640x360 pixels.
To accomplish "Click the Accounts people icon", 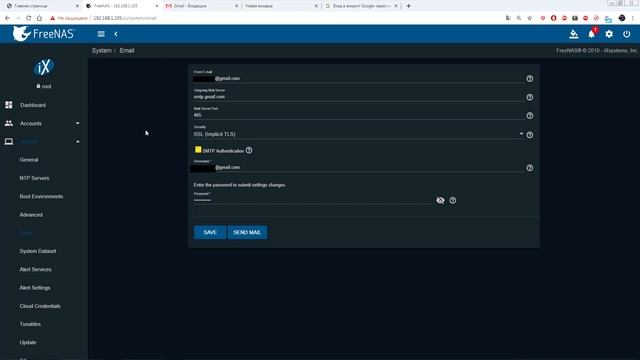I will (9, 123).
